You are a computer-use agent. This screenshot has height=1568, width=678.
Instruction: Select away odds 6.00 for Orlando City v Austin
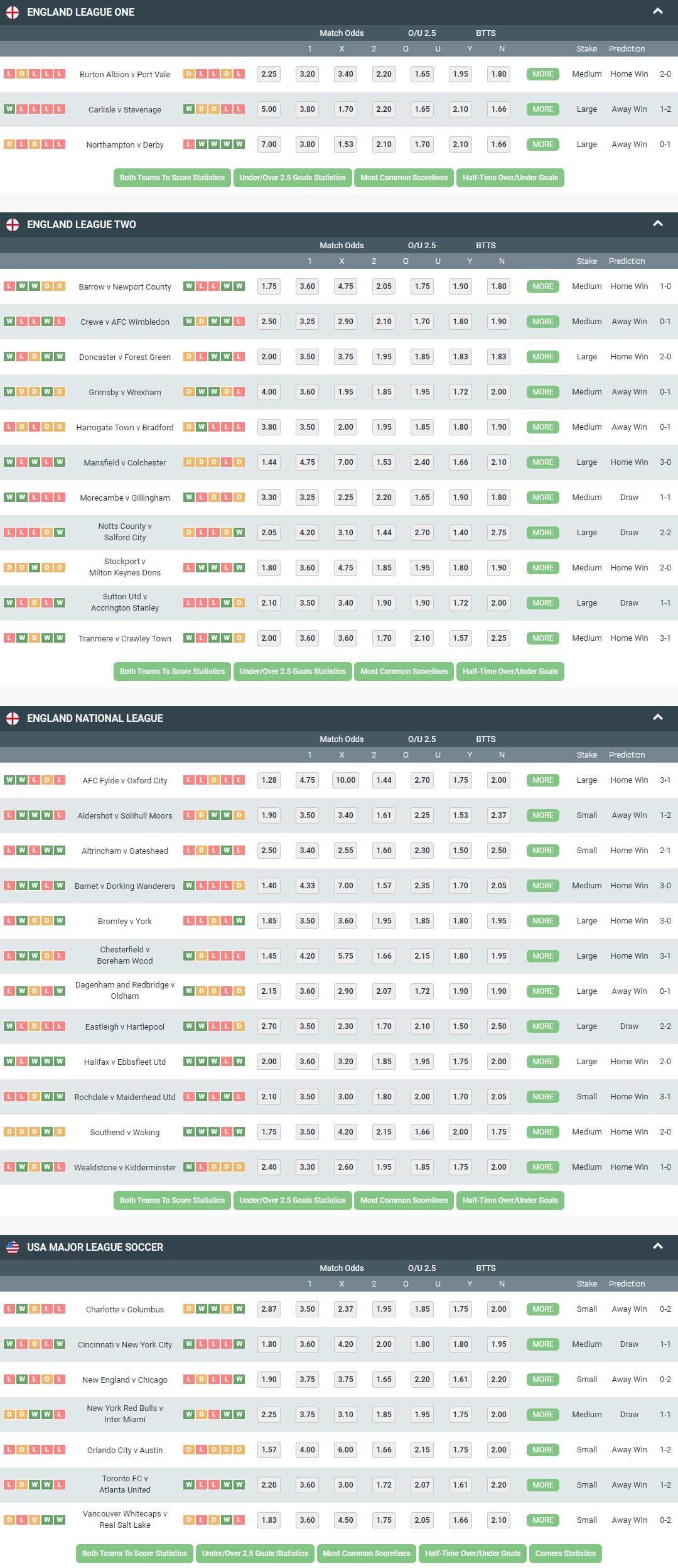[346, 1450]
